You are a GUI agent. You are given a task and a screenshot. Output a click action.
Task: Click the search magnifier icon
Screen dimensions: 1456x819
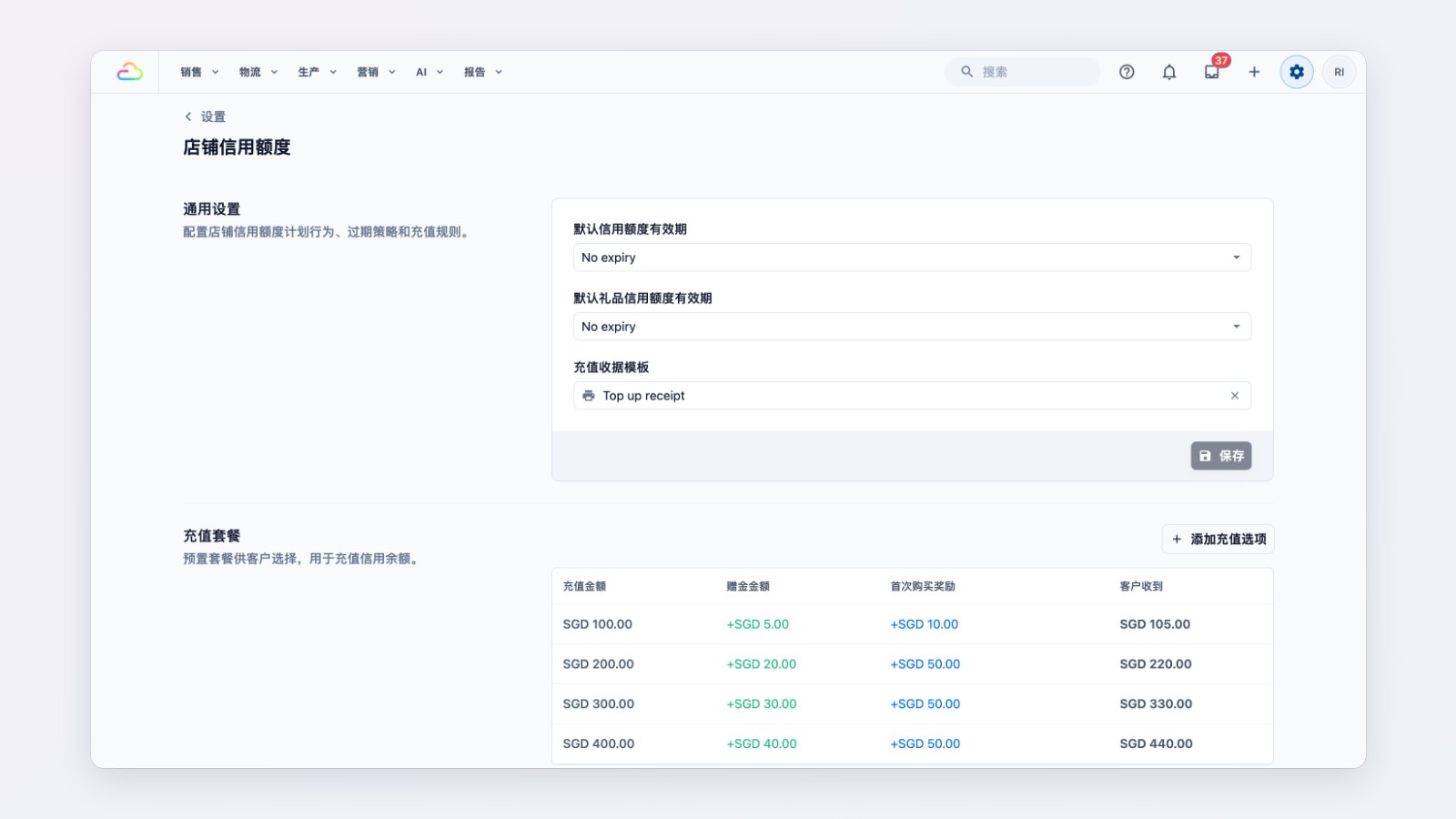coord(966,72)
